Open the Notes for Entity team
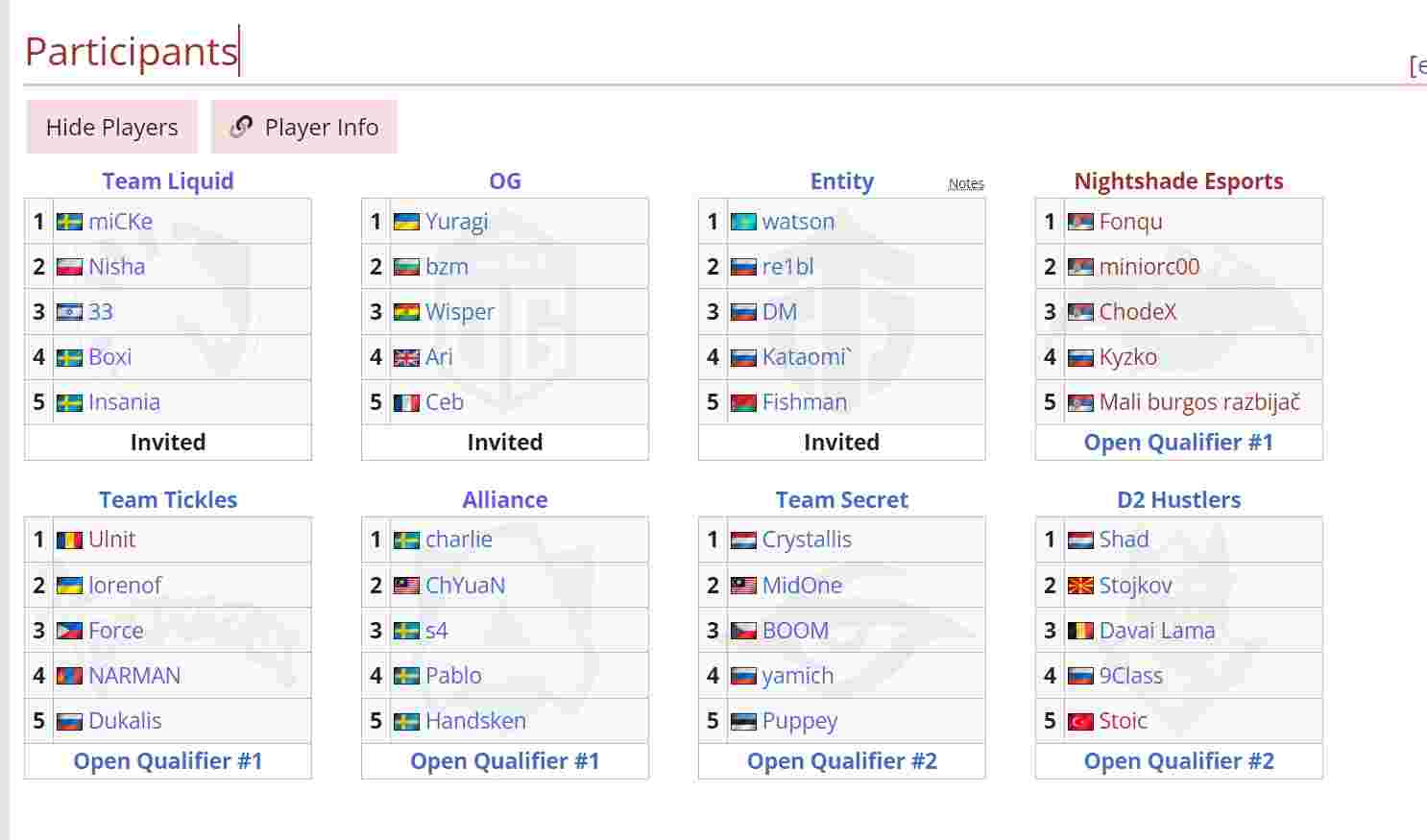The height and width of the screenshot is (840, 1427). point(966,183)
